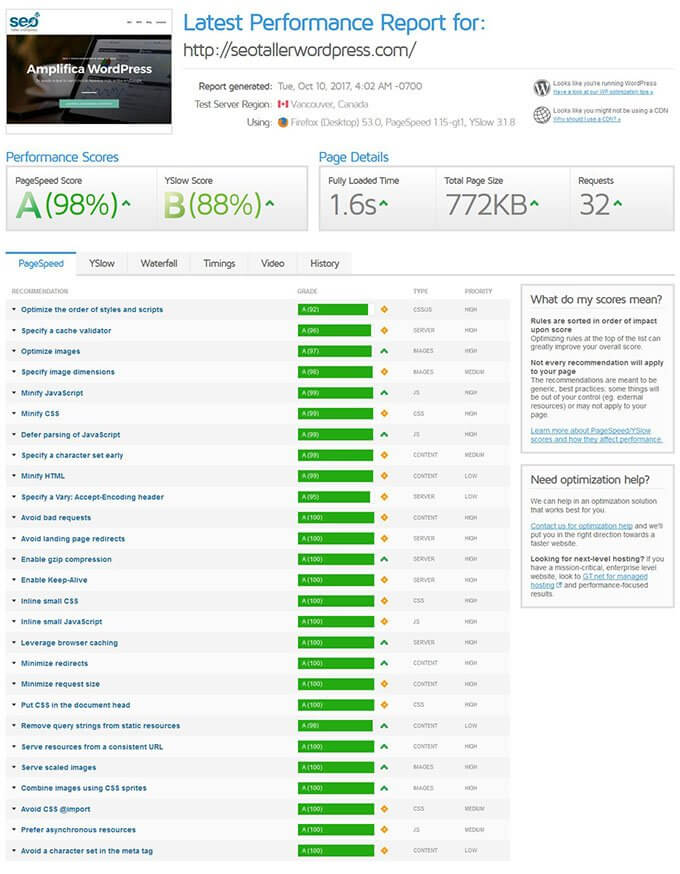Expand Defer parsing of JavaScript recommendation

coord(14,434)
